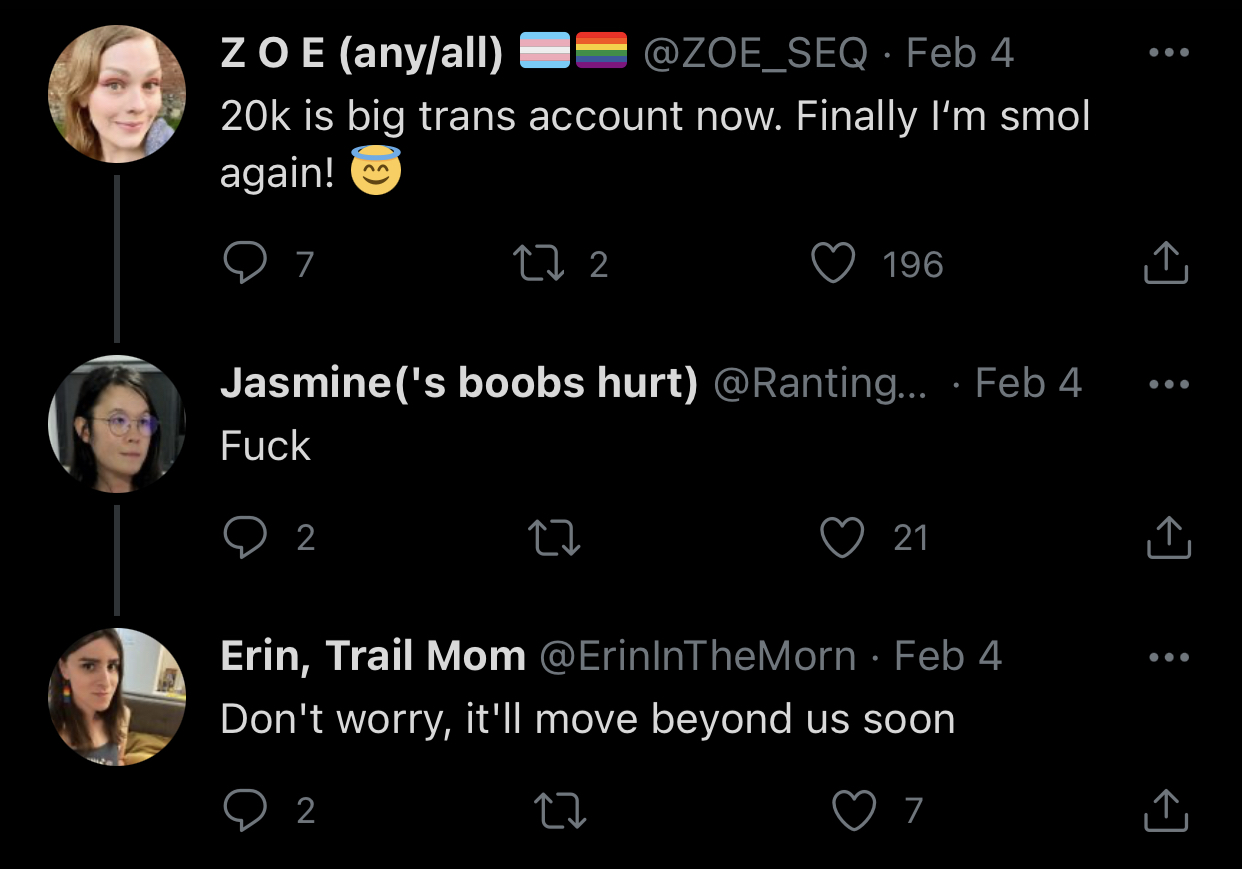Open Erin, Trail Mom's avatar
Screen dimensions: 1242x869
click(x=117, y=697)
